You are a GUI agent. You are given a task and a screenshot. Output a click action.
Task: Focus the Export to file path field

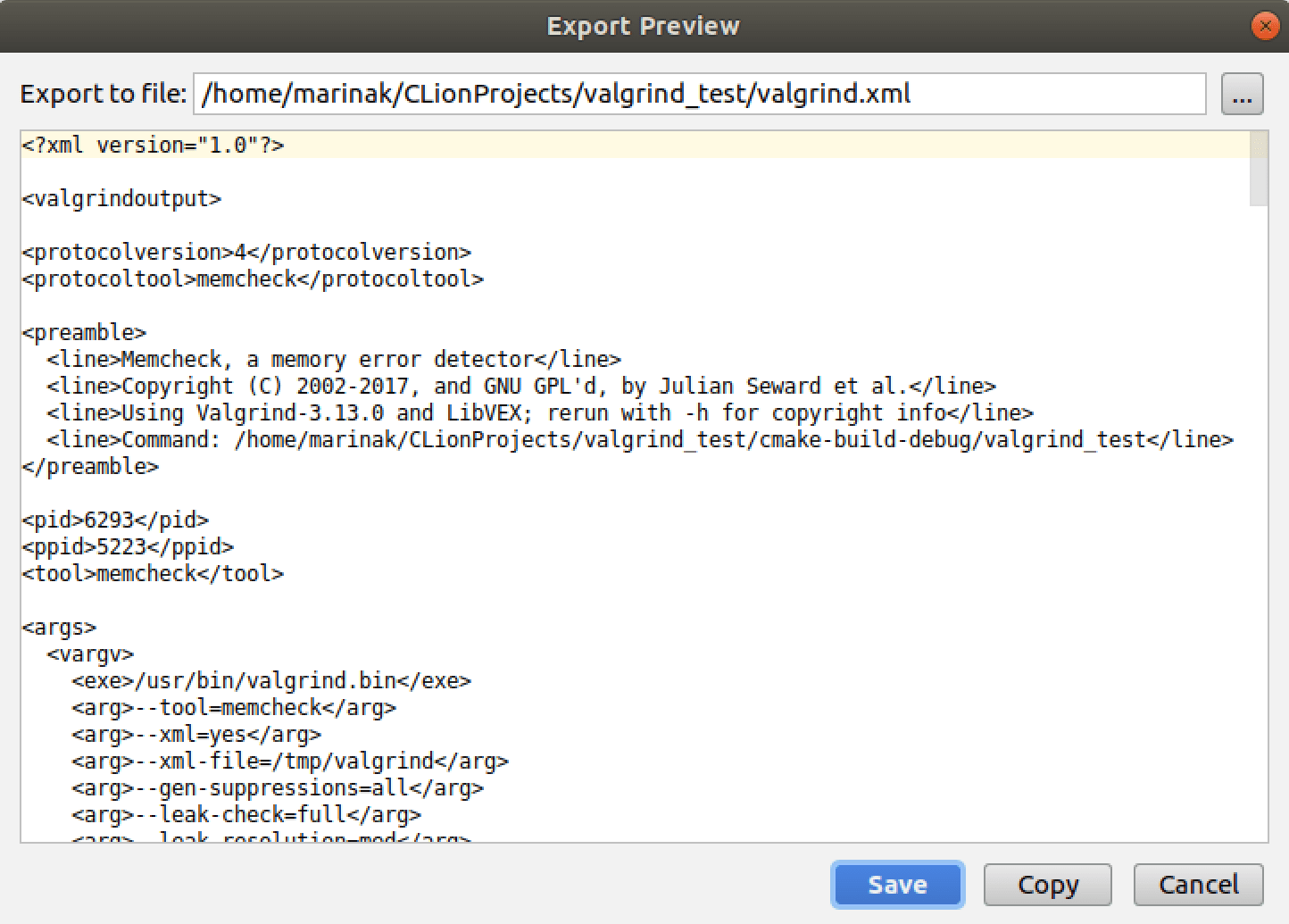click(699, 94)
